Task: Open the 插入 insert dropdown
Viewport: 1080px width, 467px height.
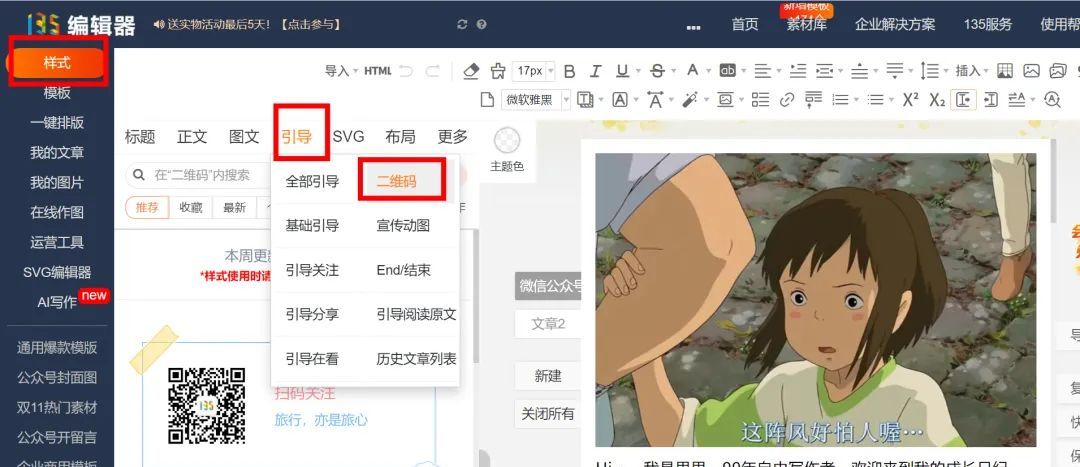Action: [972, 70]
